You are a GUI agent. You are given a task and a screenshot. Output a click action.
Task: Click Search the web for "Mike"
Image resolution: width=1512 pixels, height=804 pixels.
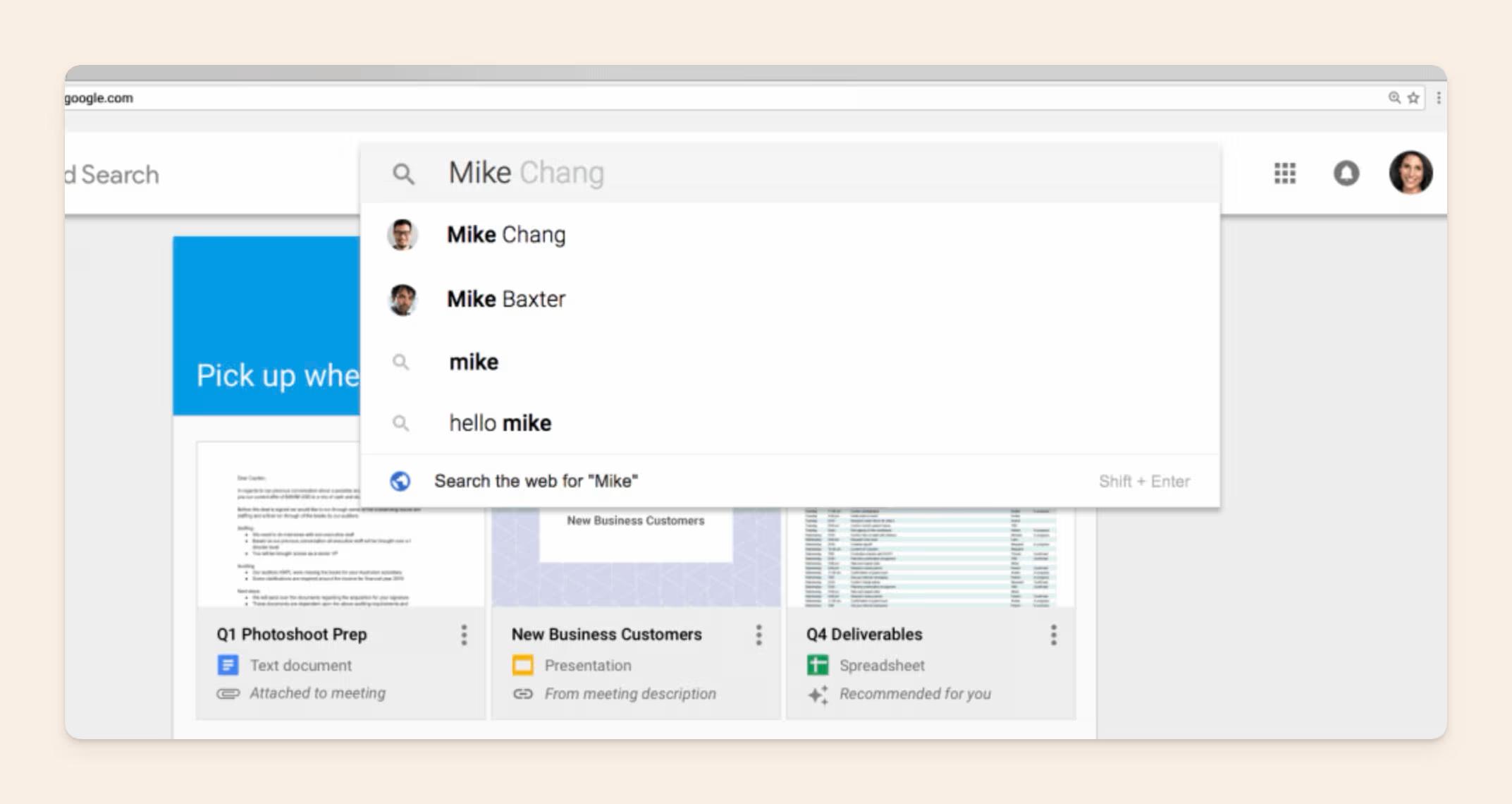[x=789, y=481]
